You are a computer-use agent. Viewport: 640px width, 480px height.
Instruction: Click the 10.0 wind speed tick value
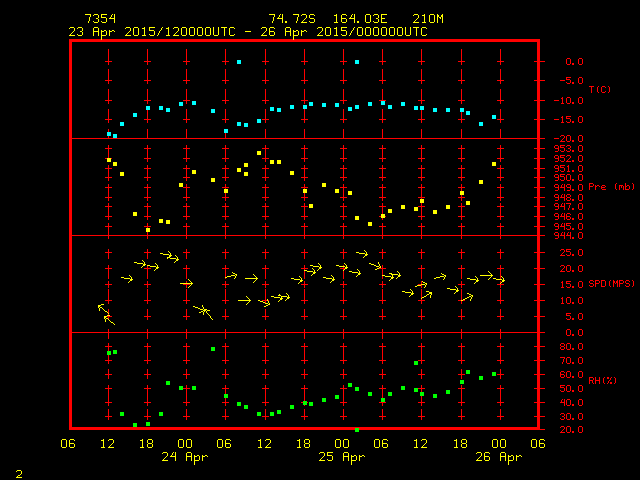pos(571,301)
